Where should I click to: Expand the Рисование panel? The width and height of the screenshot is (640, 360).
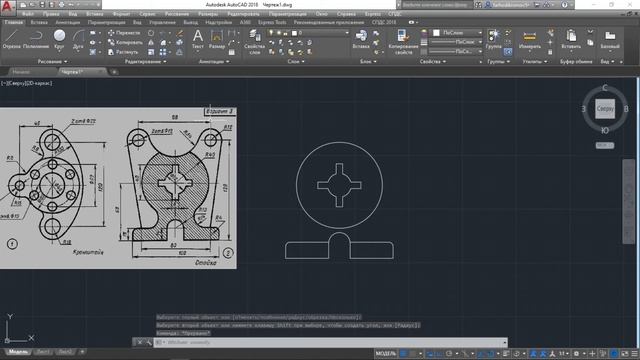pyautogui.click(x=52, y=62)
